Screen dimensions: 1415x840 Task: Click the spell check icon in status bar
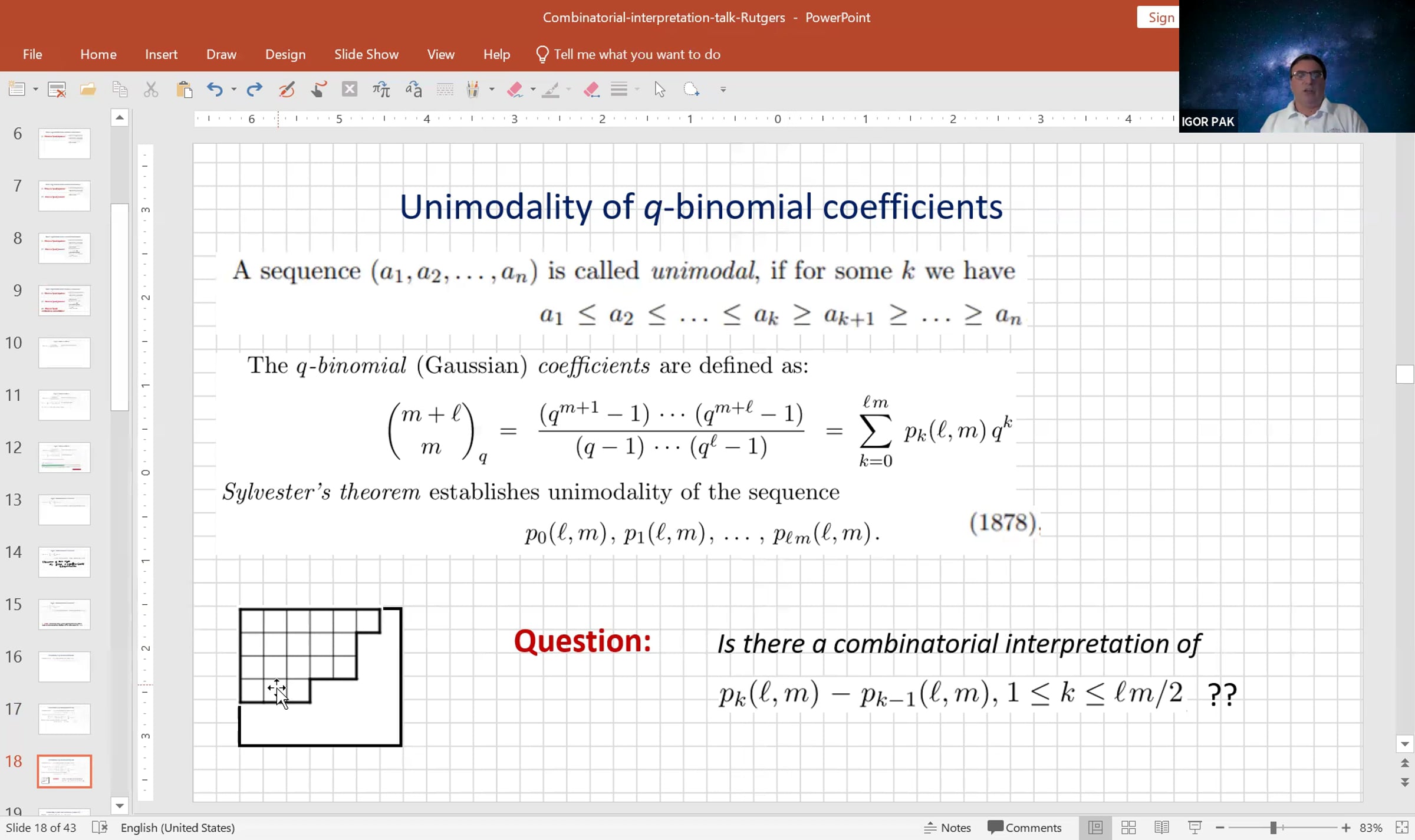tap(100, 828)
